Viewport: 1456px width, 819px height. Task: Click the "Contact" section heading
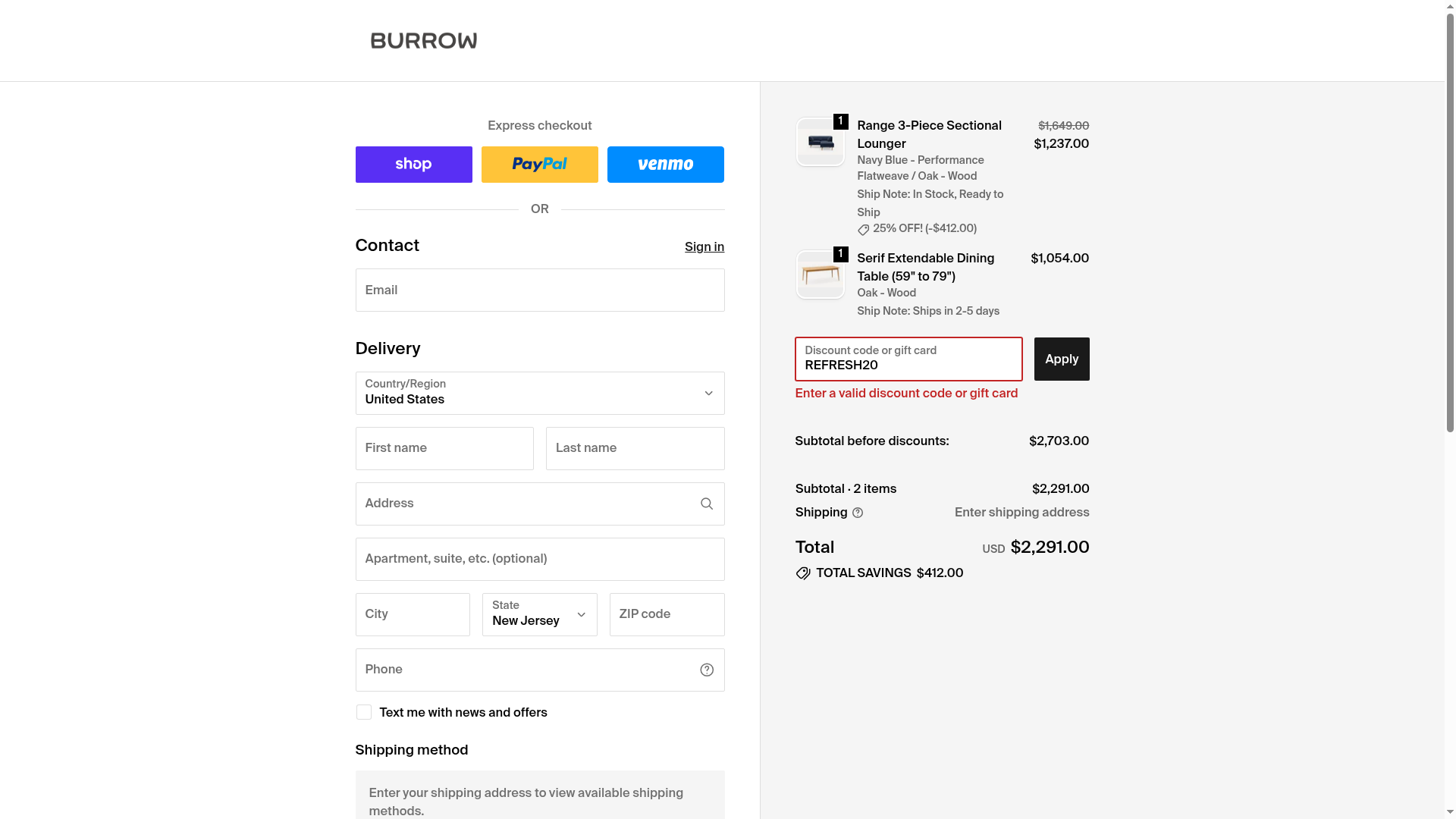pyautogui.click(x=388, y=246)
